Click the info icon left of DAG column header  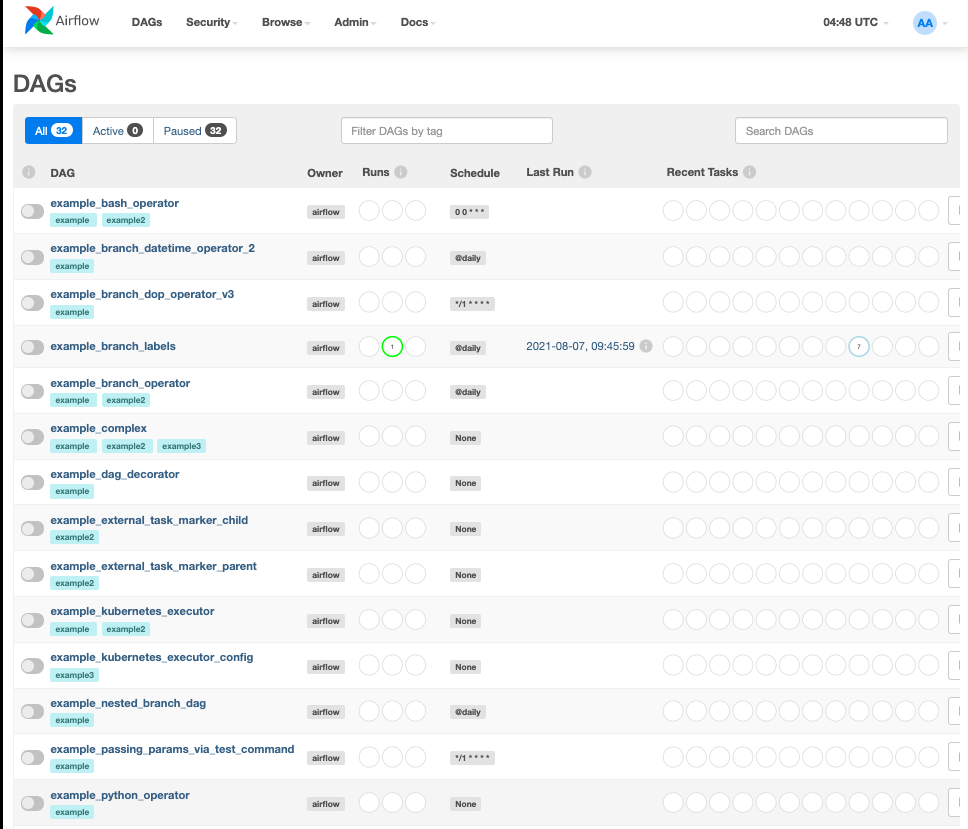(x=29, y=172)
